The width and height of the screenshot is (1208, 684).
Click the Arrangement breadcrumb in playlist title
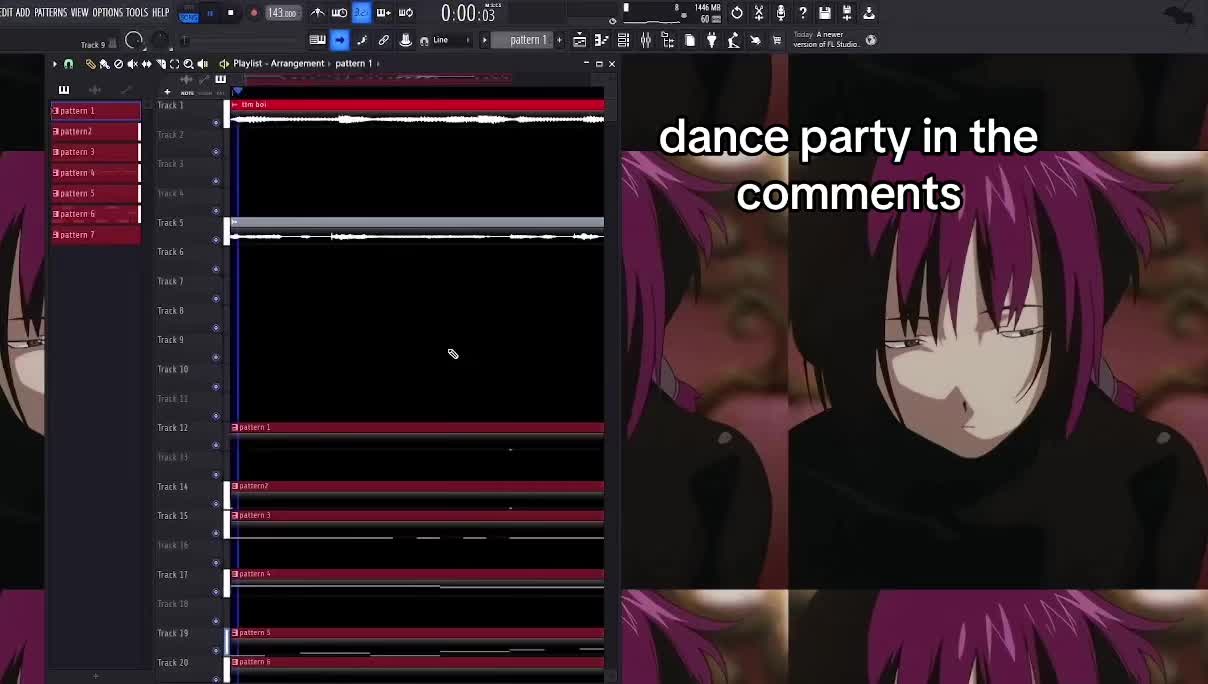[297, 64]
